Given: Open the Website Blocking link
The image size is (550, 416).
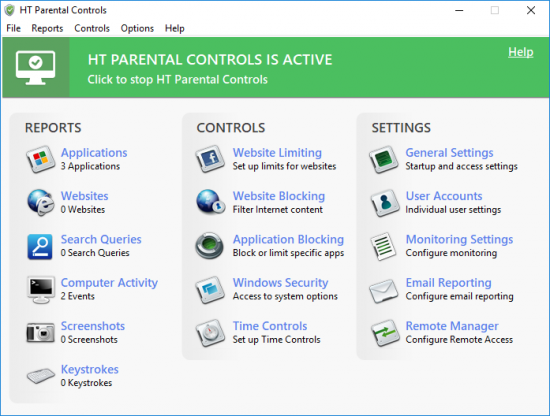Looking at the screenshot, I should pos(279,196).
